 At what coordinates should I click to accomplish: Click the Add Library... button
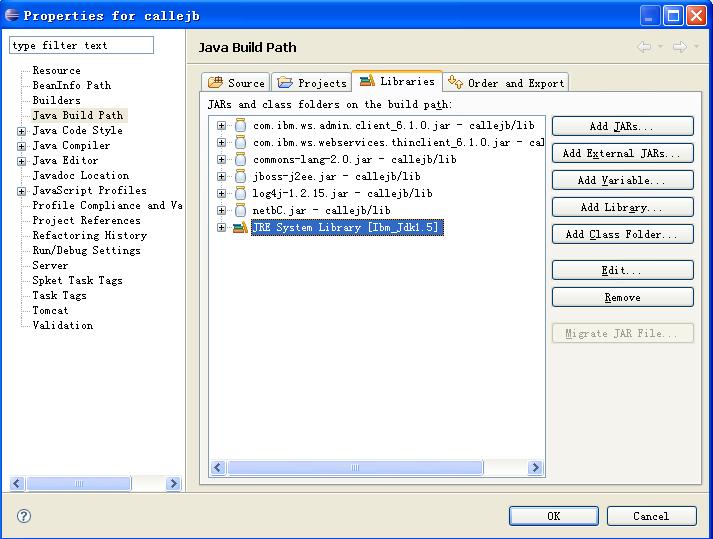[x=623, y=207]
